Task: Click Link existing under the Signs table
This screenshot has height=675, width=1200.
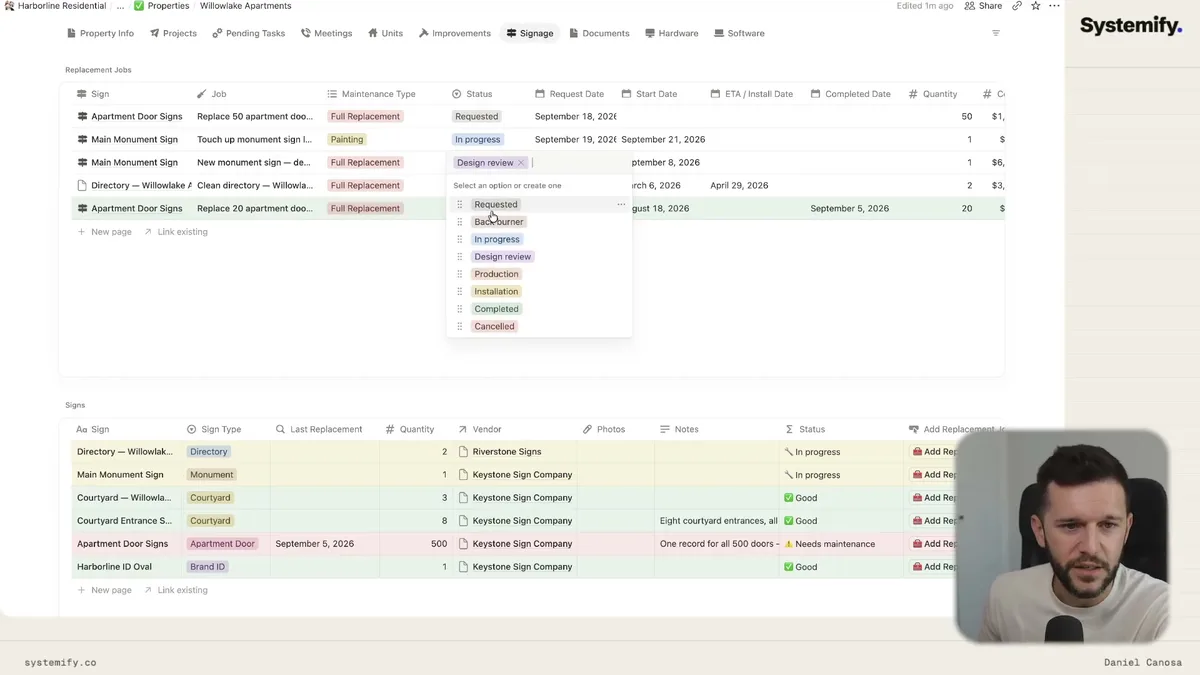Action: pyautogui.click(x=175, y=590)
